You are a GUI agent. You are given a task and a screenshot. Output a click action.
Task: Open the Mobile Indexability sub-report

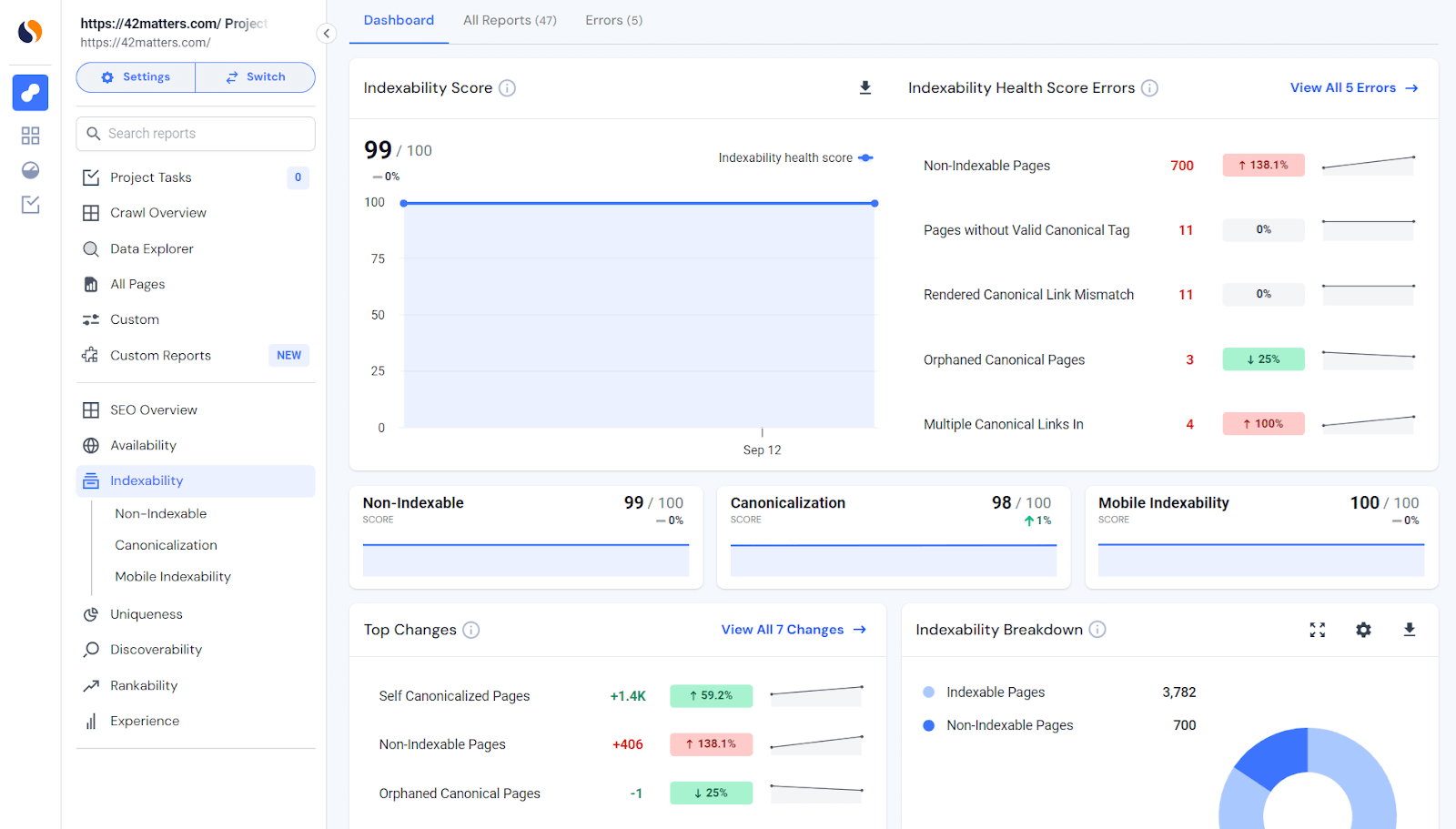click(172, 576)
